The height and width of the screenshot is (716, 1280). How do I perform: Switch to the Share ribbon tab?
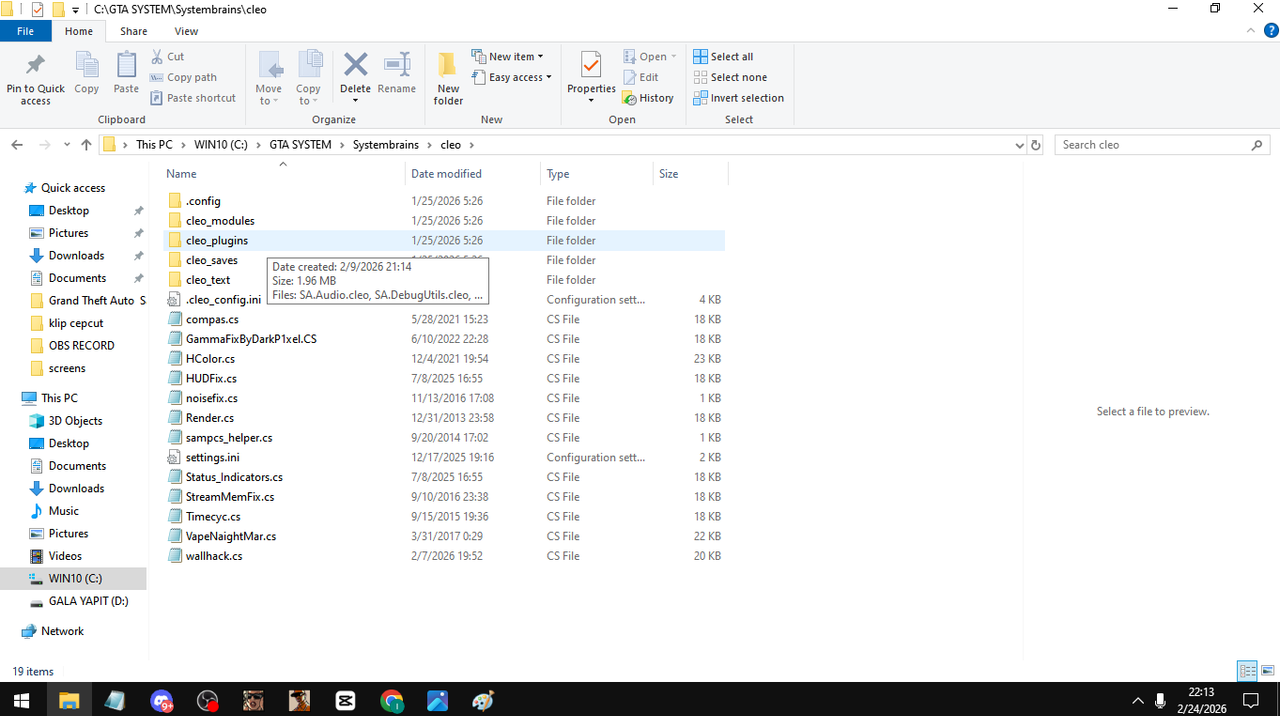pos(134,31)
